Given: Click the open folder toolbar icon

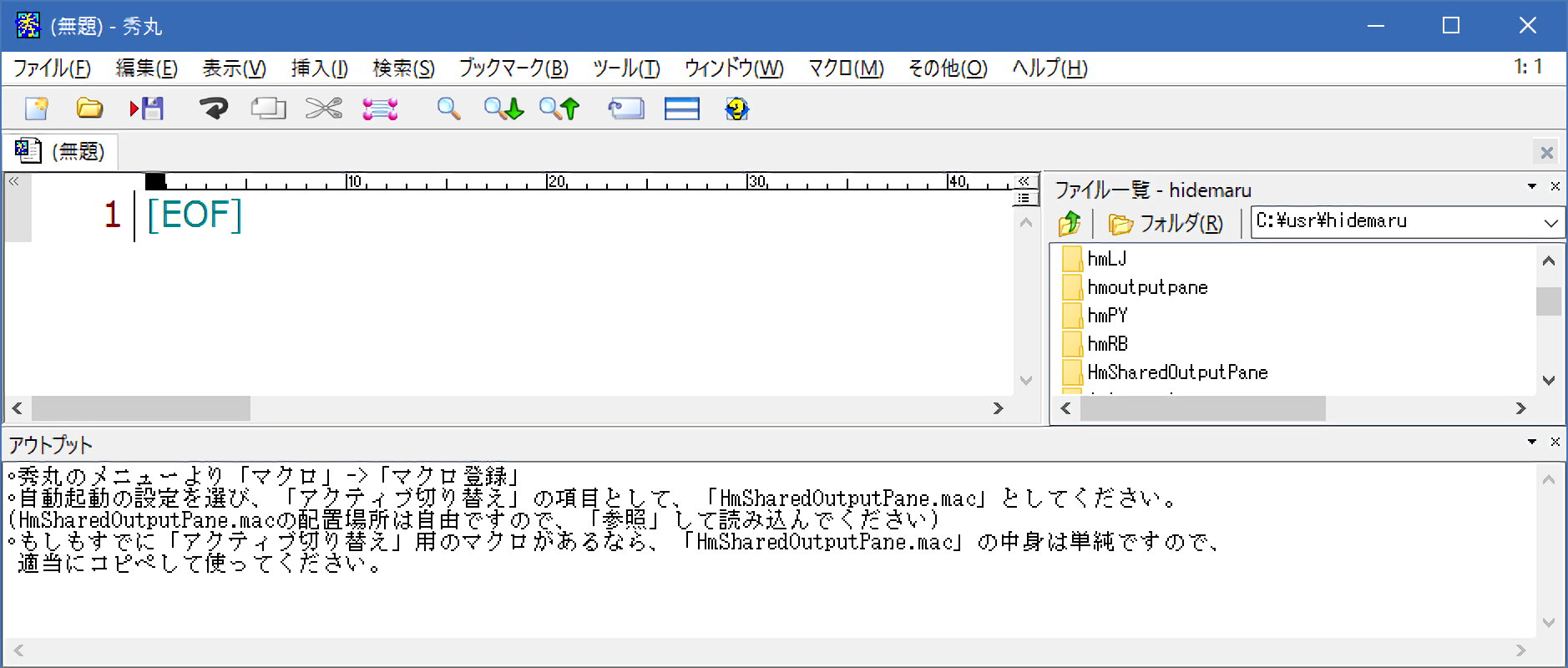Looking at the screenshot, I should (89, 109).
